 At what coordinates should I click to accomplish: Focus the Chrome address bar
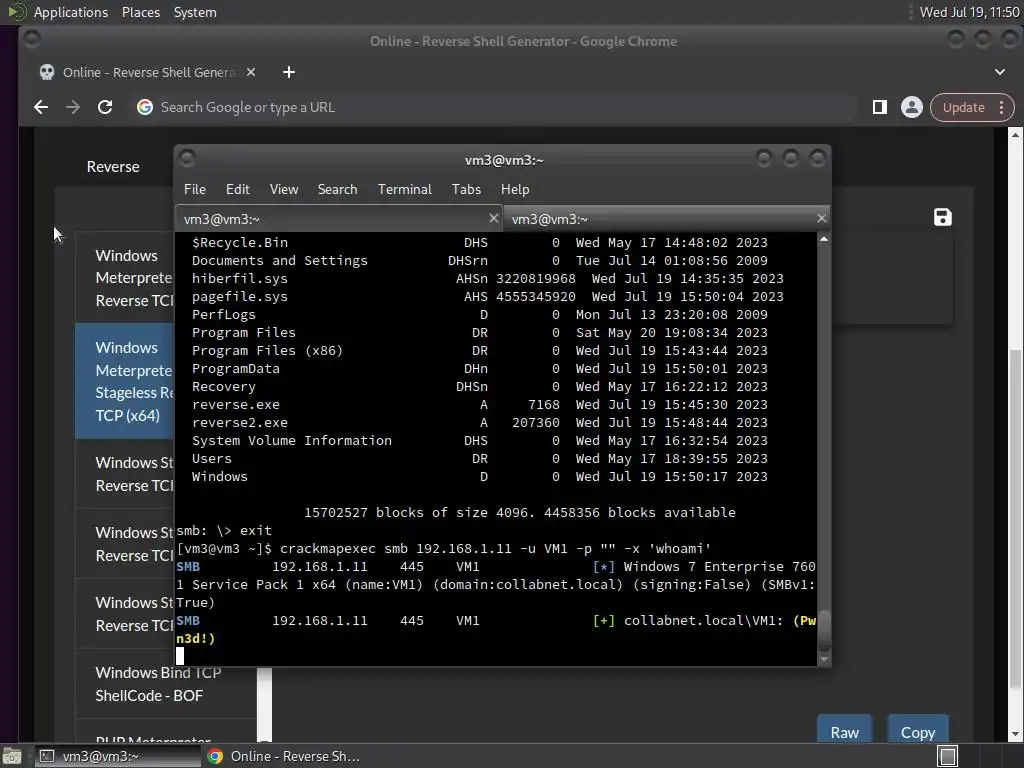click(x=496, y=107)
